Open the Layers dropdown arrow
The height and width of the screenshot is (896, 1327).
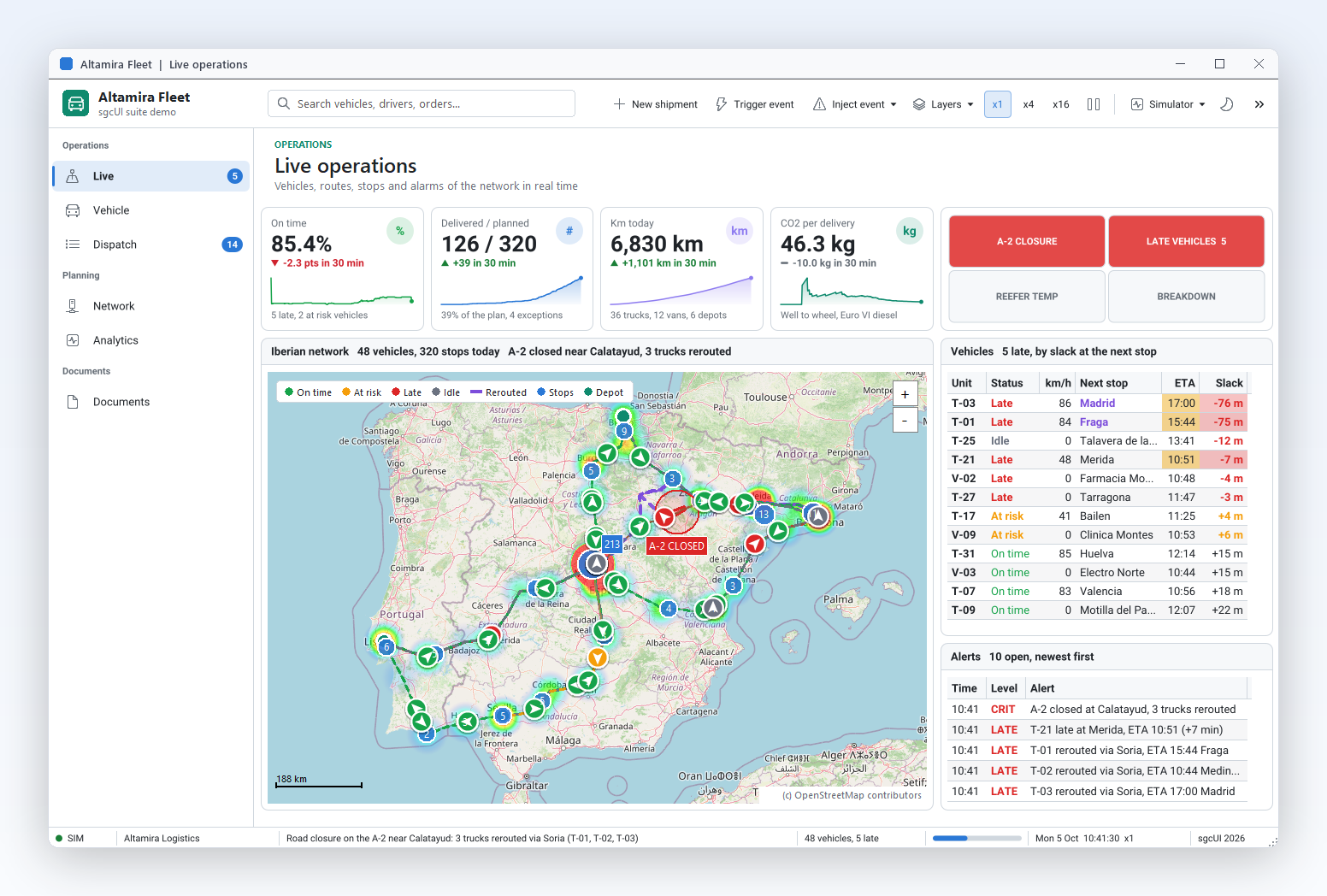pyautogui.click(x=970, y=104)
